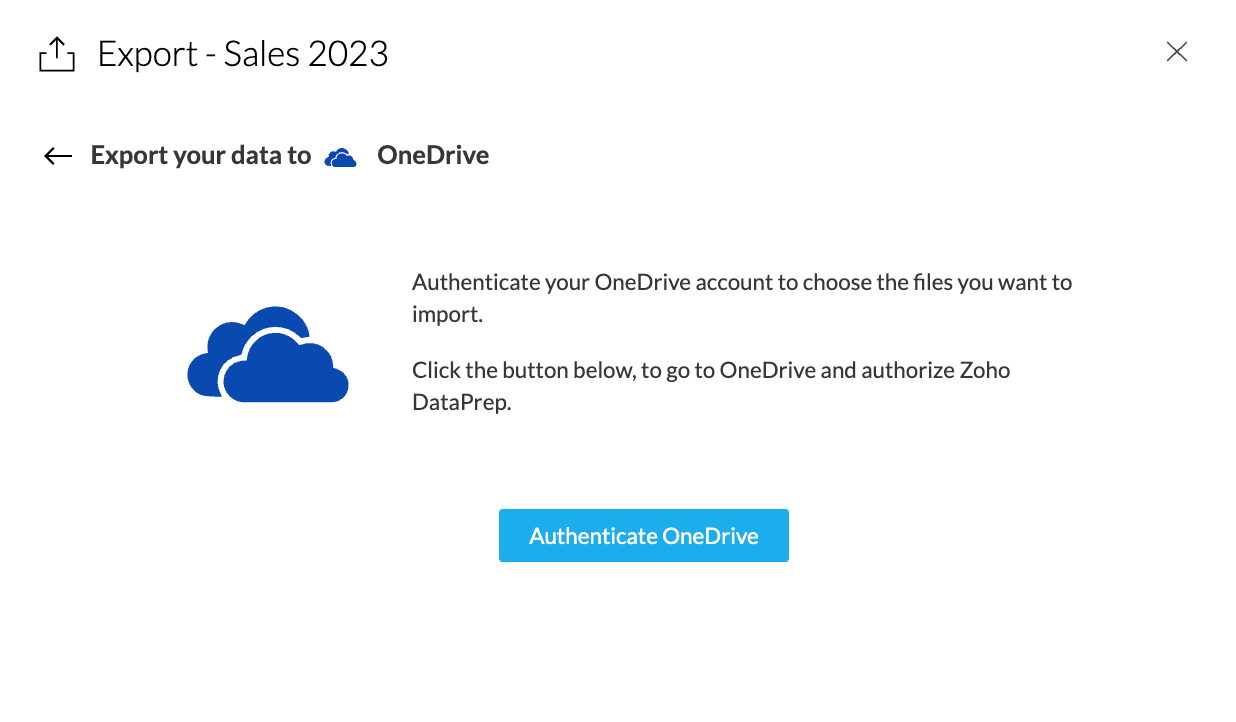Image resolution: width=1236 pixels, height=722 pixels.
Task: Click the export upload icon in header
Action: pyautogui.click(x=57, y=54)
